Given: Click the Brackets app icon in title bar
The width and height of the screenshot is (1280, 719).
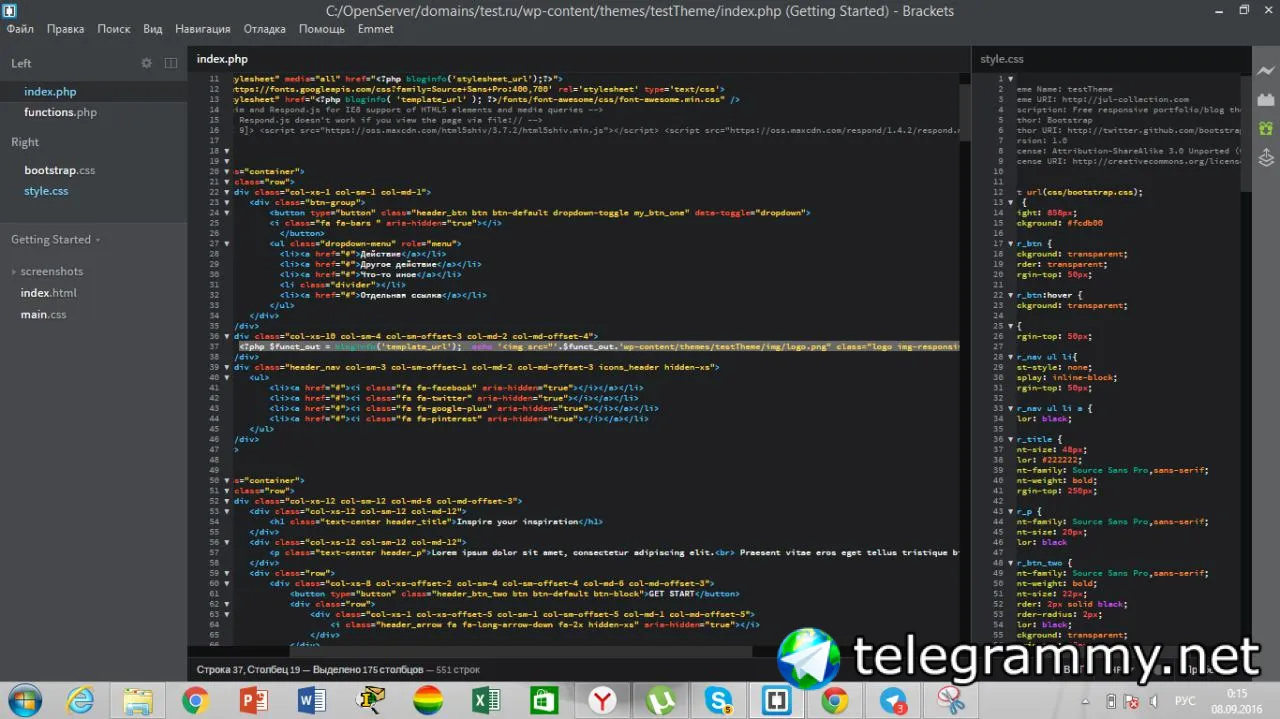Looking at the screenshot, I should (9, 10).
